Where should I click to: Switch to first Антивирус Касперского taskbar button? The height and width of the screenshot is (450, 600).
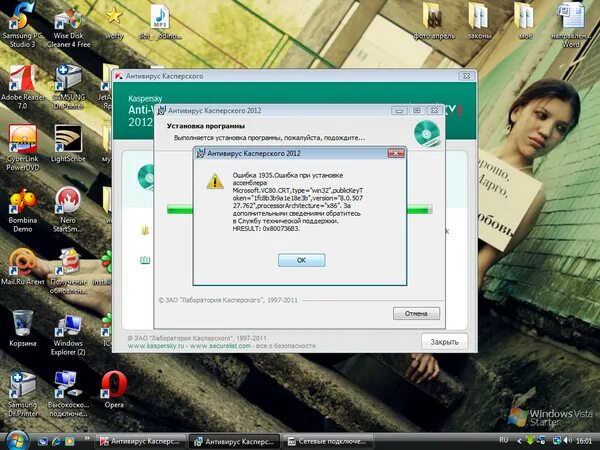(x=140, y=442)
